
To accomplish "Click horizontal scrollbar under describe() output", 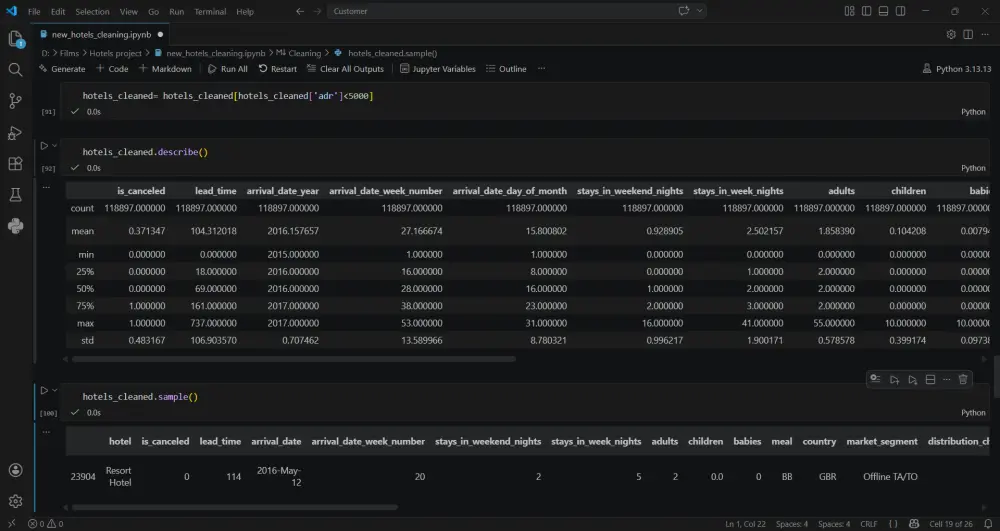I will pos(293,359).
